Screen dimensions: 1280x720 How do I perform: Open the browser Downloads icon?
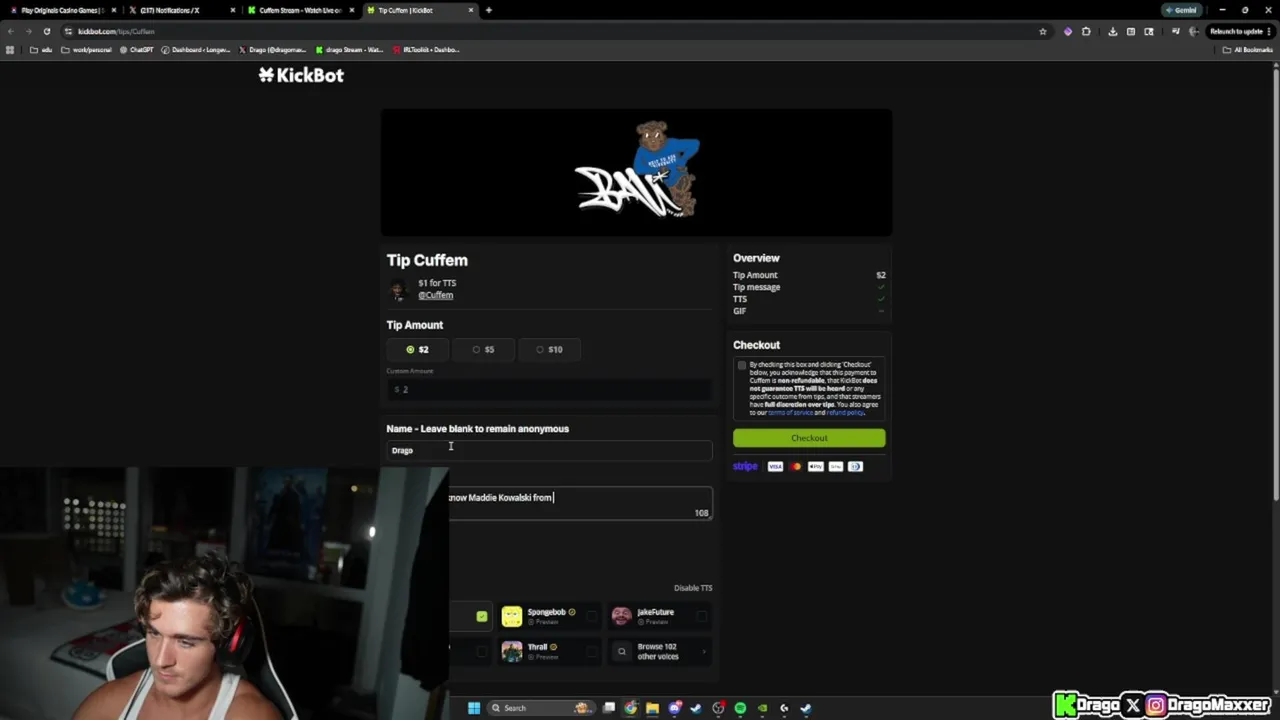(1112, 31)
